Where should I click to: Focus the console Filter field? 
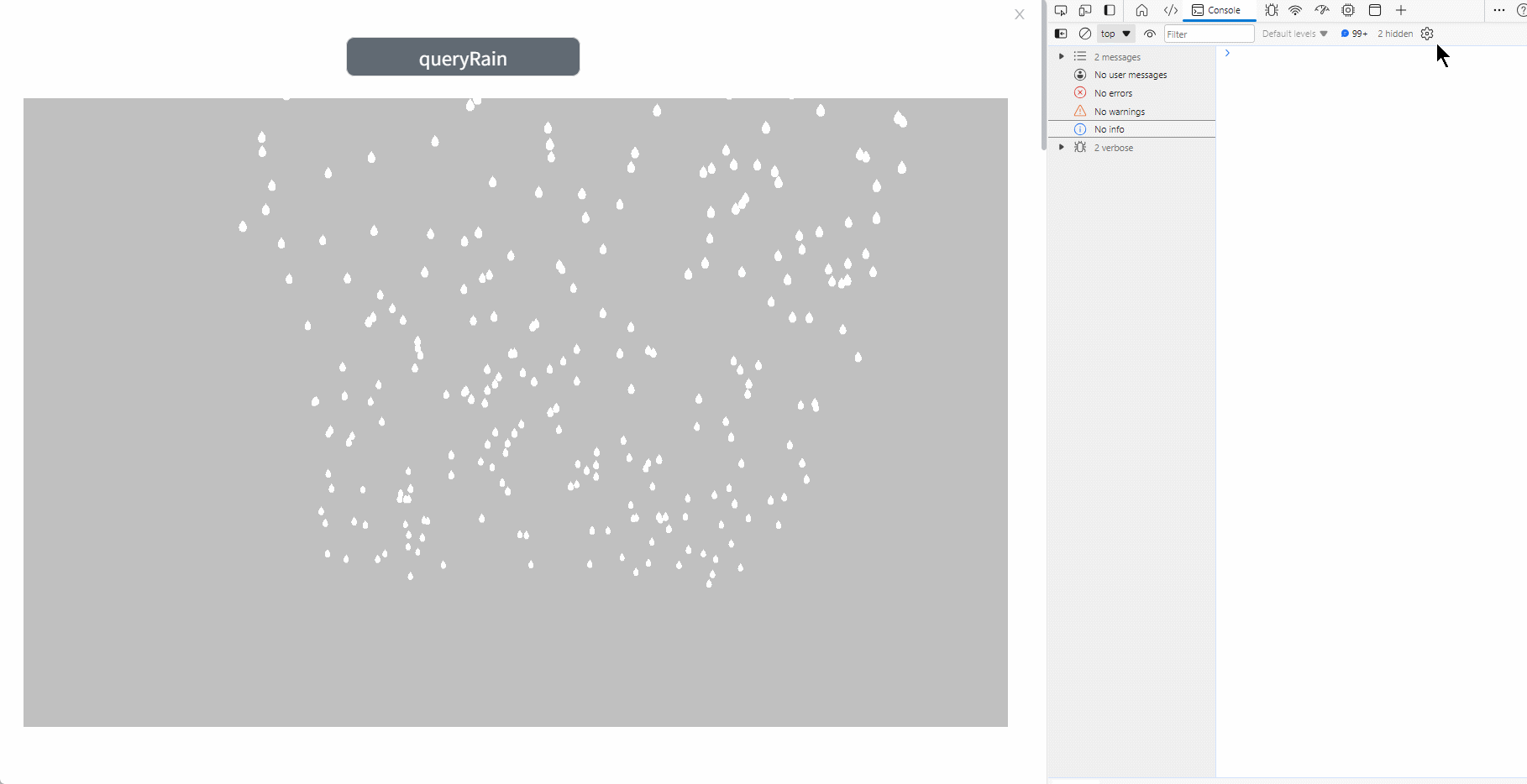point(1209,34)
